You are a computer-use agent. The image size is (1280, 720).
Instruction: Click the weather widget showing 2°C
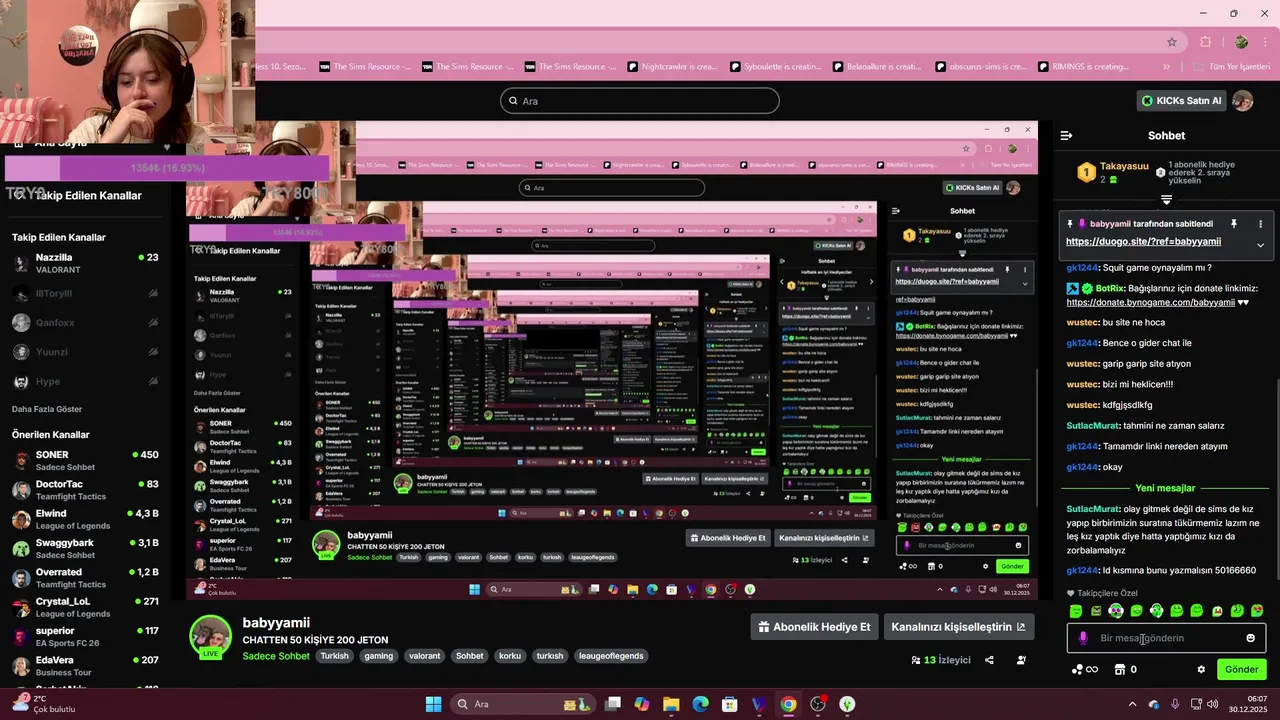pyautogui.click(x=44, y=704)
